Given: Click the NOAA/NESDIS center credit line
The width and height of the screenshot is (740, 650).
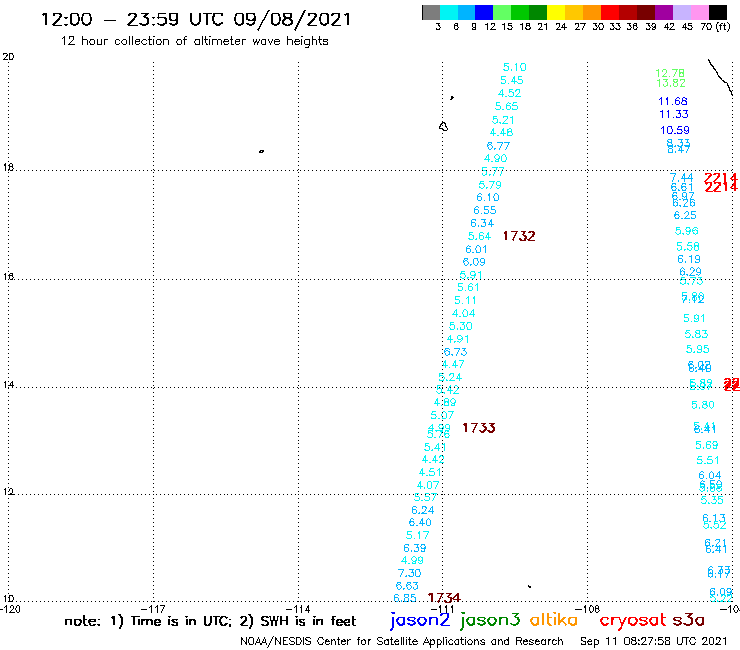Looking at the screenshot, I should click(x=402, y=641).
